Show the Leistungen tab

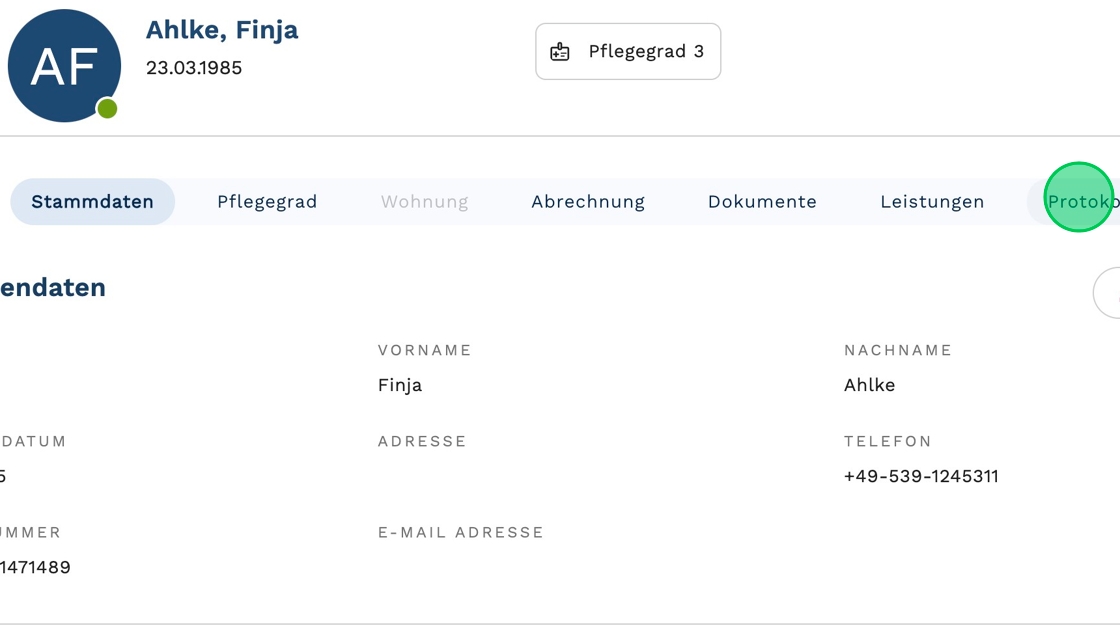[932, 202]
